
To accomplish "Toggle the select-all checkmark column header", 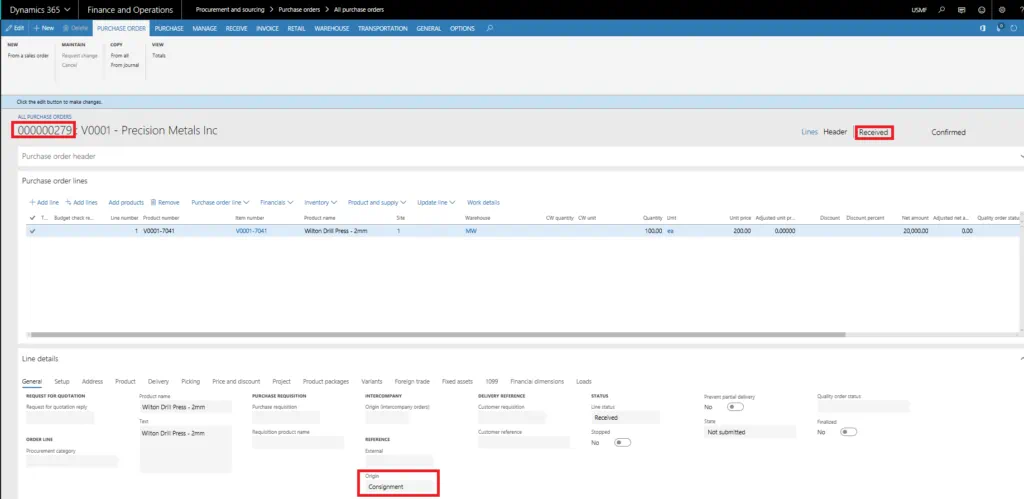I will pos(33,218).
